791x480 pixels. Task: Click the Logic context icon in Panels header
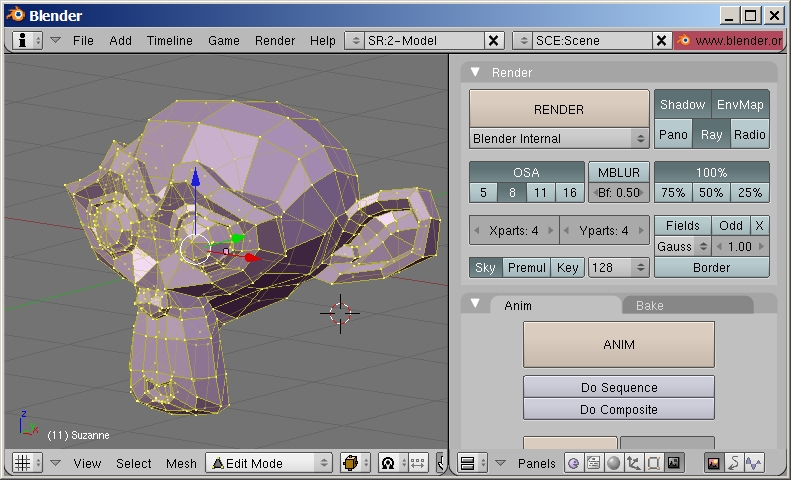coord(573,463)
